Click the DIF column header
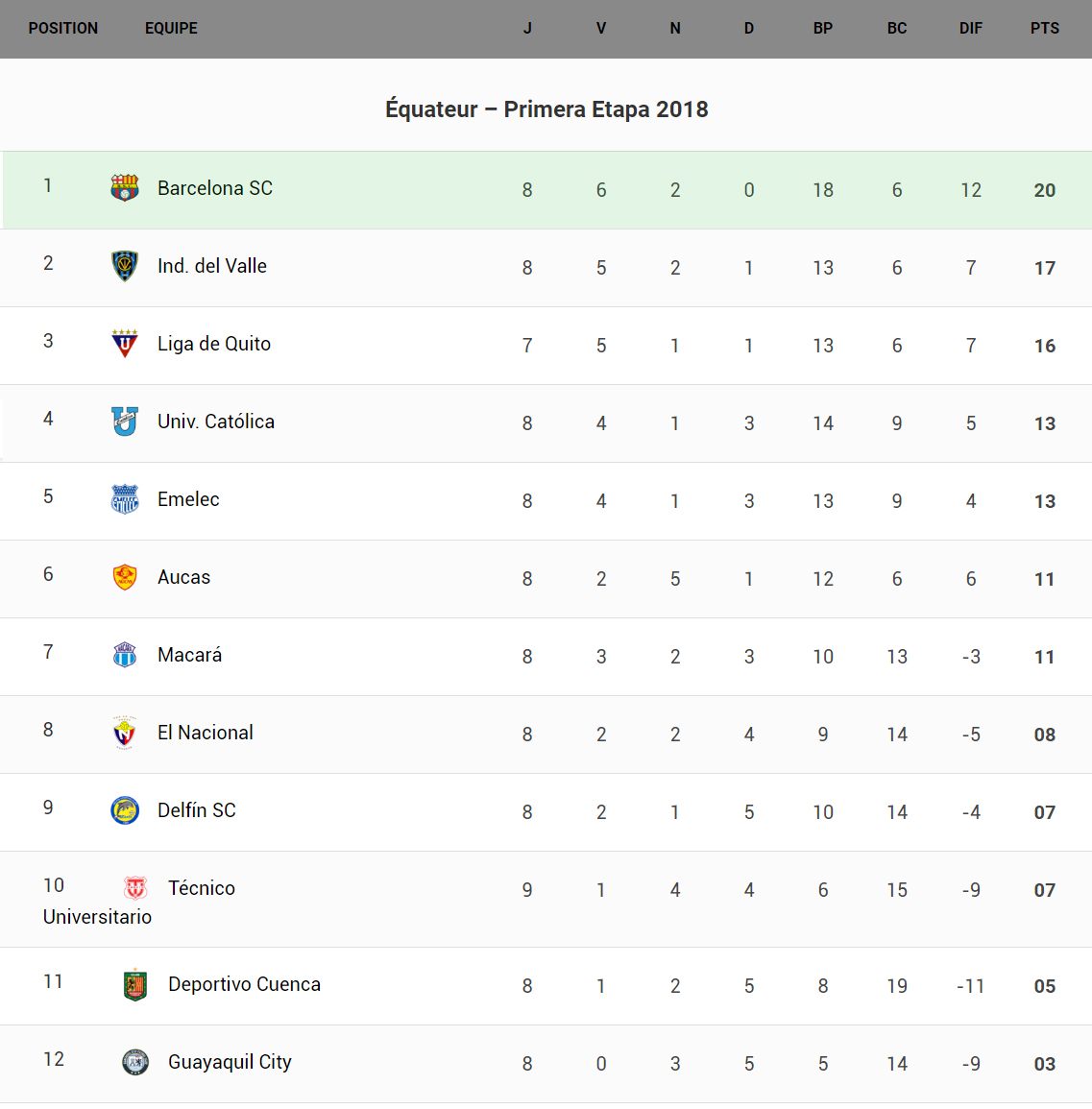The image size is (1092, 1109). click(x=970, y=29)
